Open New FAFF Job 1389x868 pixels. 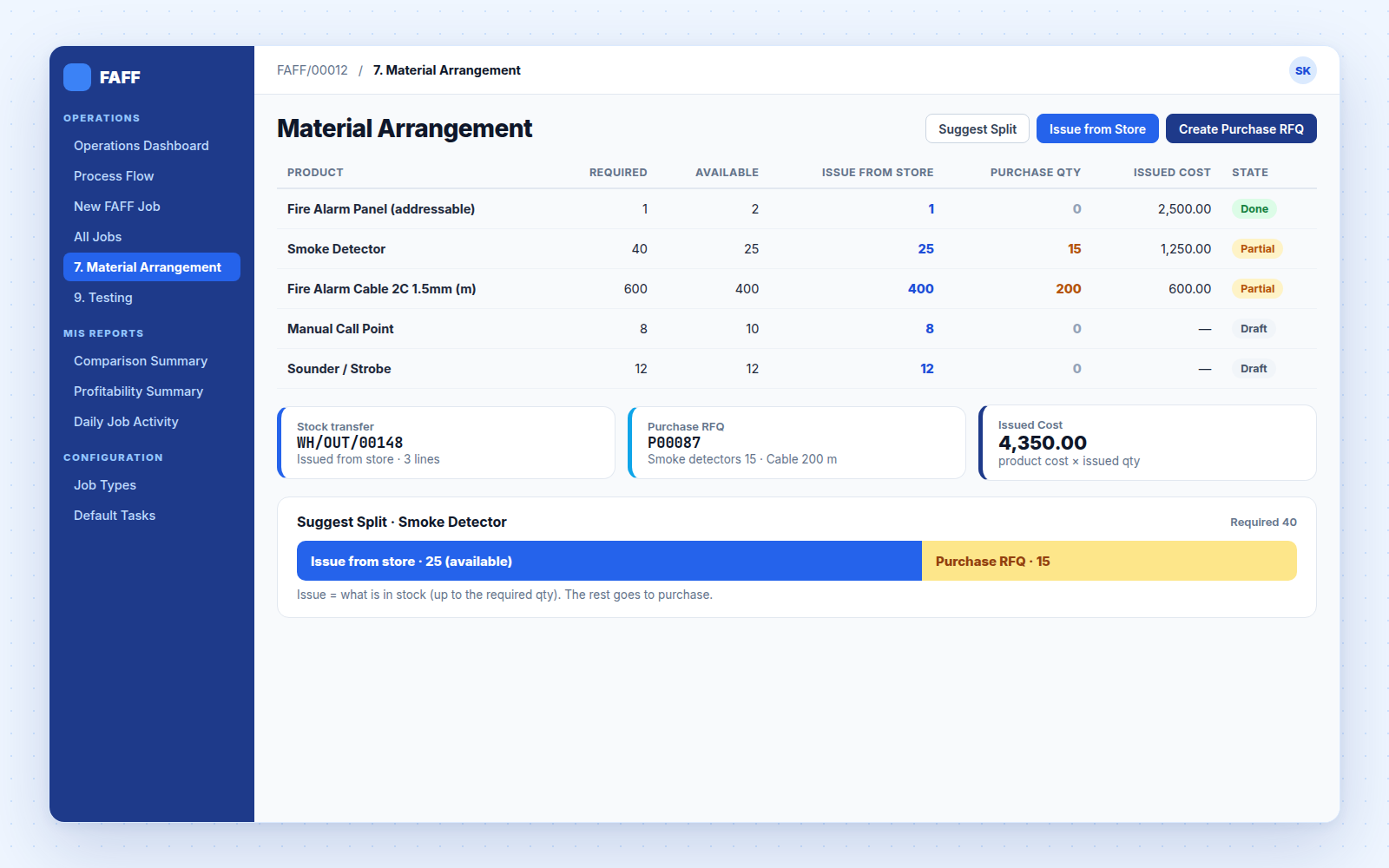pyautogui.click(x=152, y=207)
